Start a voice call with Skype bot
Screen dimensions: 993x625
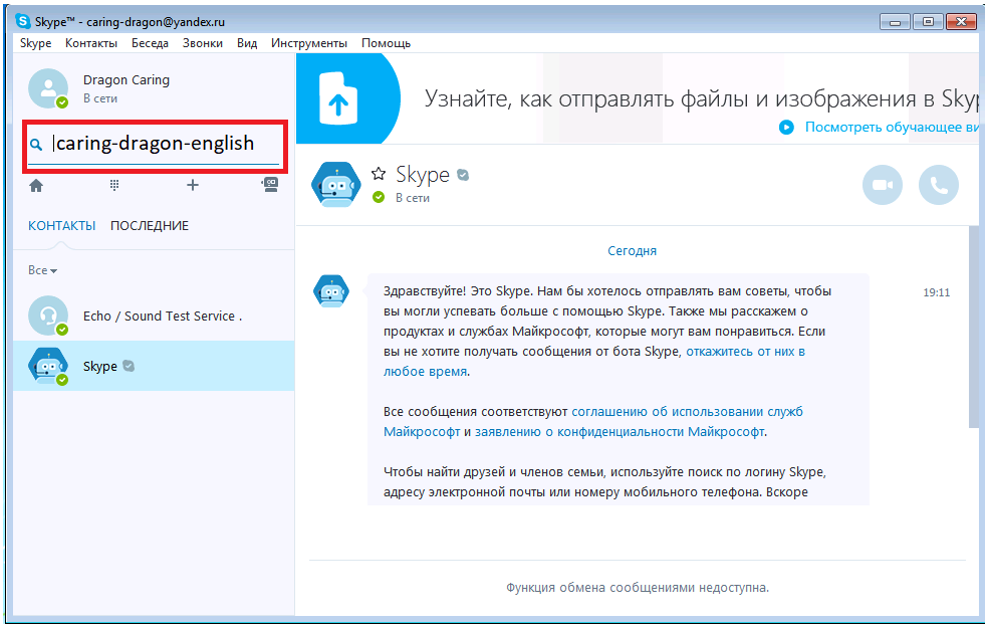pos(939,185)
